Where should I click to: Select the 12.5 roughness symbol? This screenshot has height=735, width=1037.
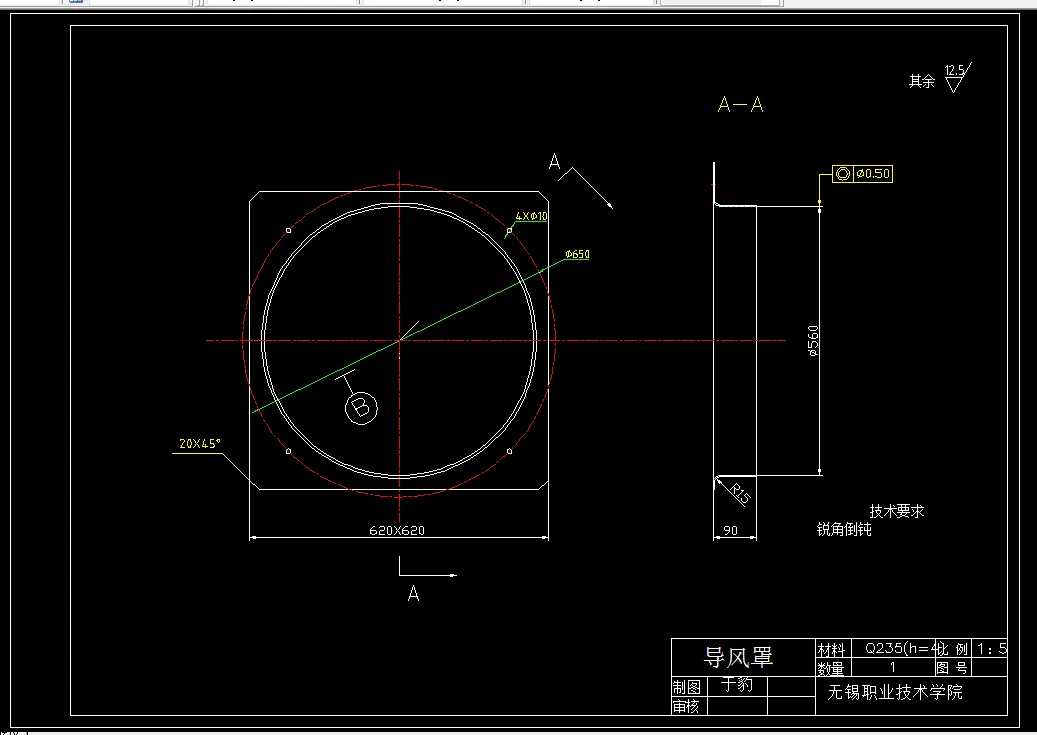pyautogui.click(x=957, y=77)
